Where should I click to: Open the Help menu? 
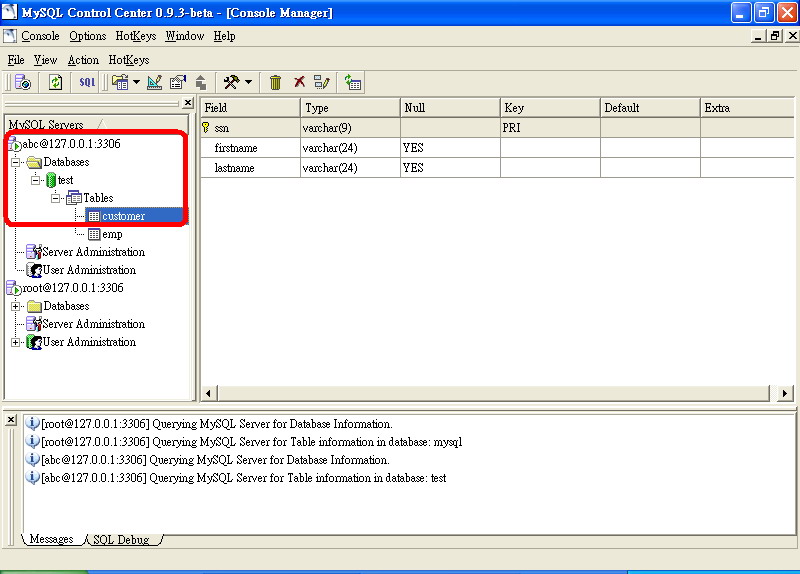[224, 36]
